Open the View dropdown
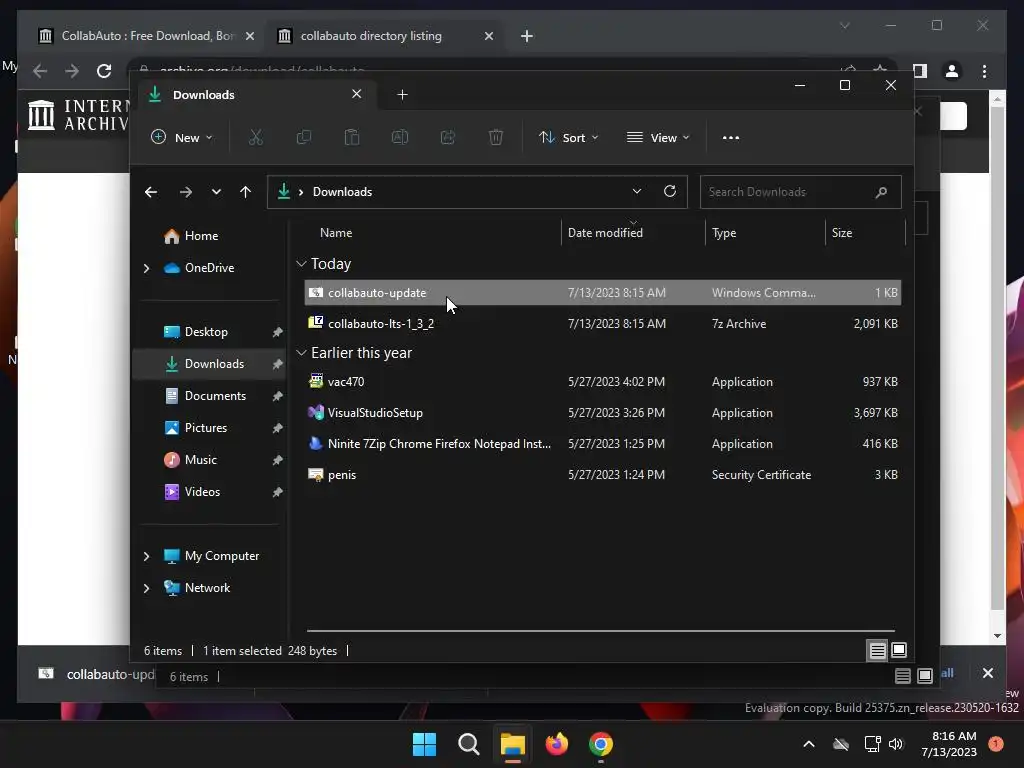The image size is (1024, 768). 658,138
